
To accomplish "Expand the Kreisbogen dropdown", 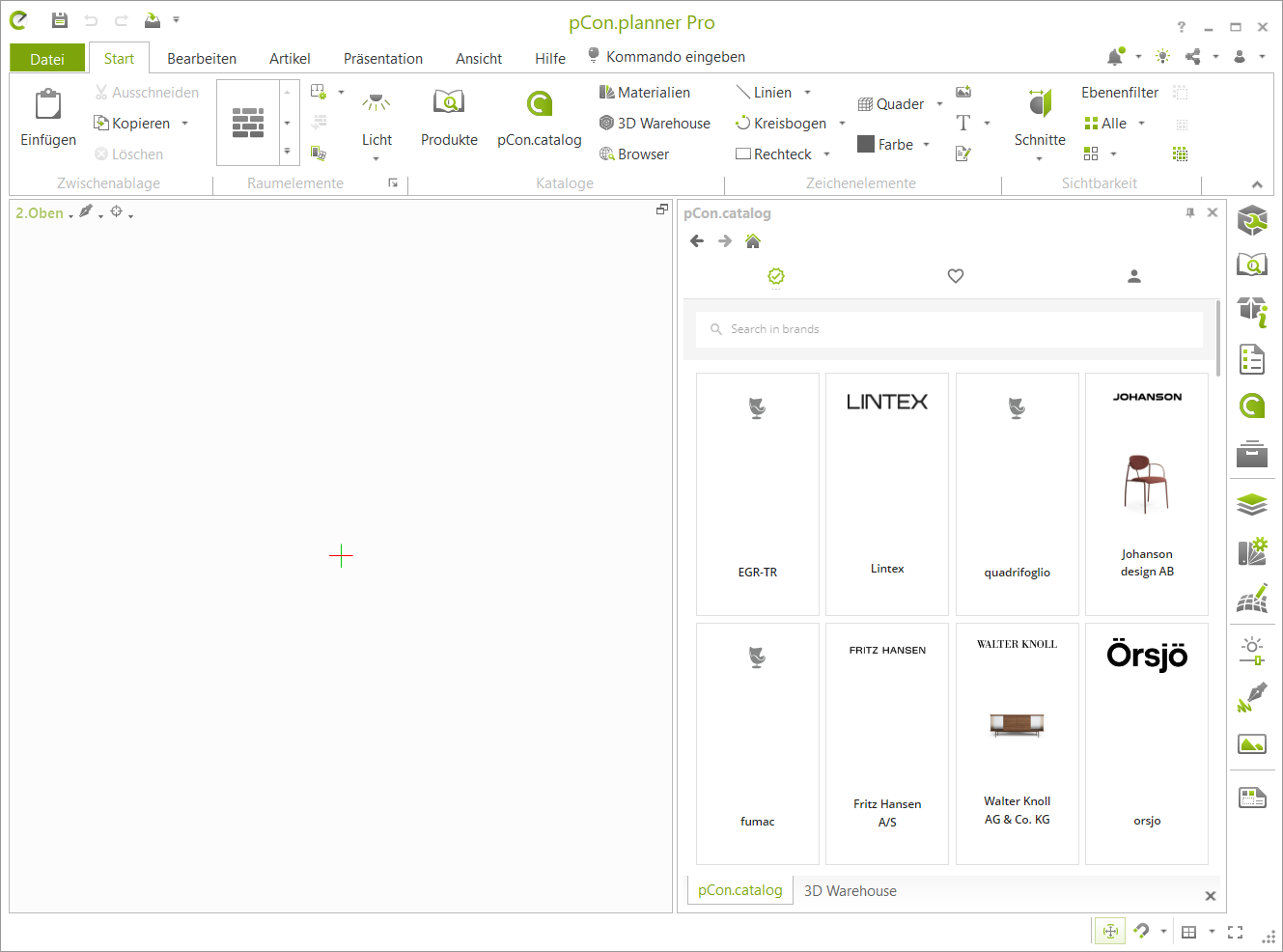I will coord(842,124).
